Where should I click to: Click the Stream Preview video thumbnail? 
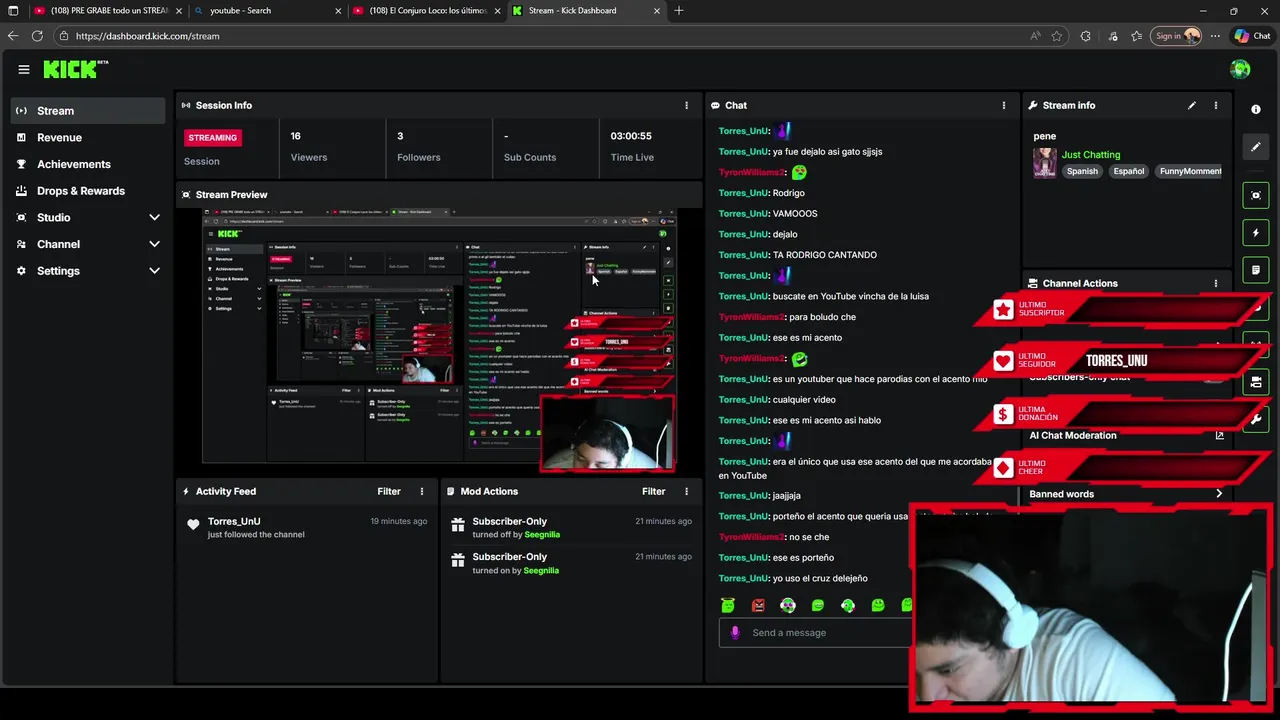[439, 338]
